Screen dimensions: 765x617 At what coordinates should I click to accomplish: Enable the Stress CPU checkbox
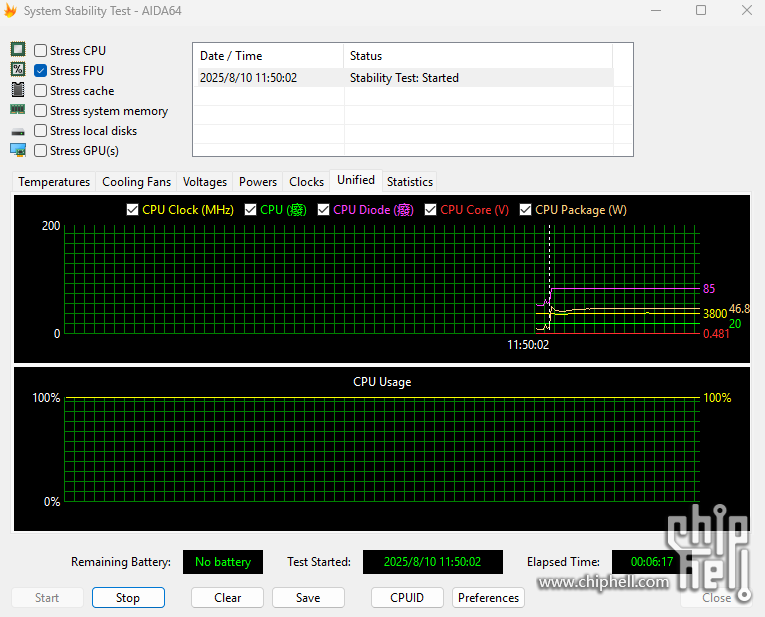(40, 51)
